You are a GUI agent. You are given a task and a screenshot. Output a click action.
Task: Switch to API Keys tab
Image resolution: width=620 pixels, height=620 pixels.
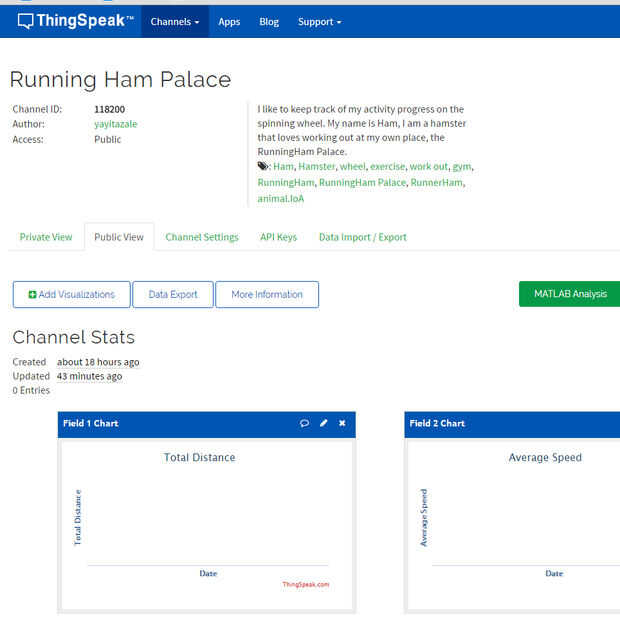click(x=278, y=237)
